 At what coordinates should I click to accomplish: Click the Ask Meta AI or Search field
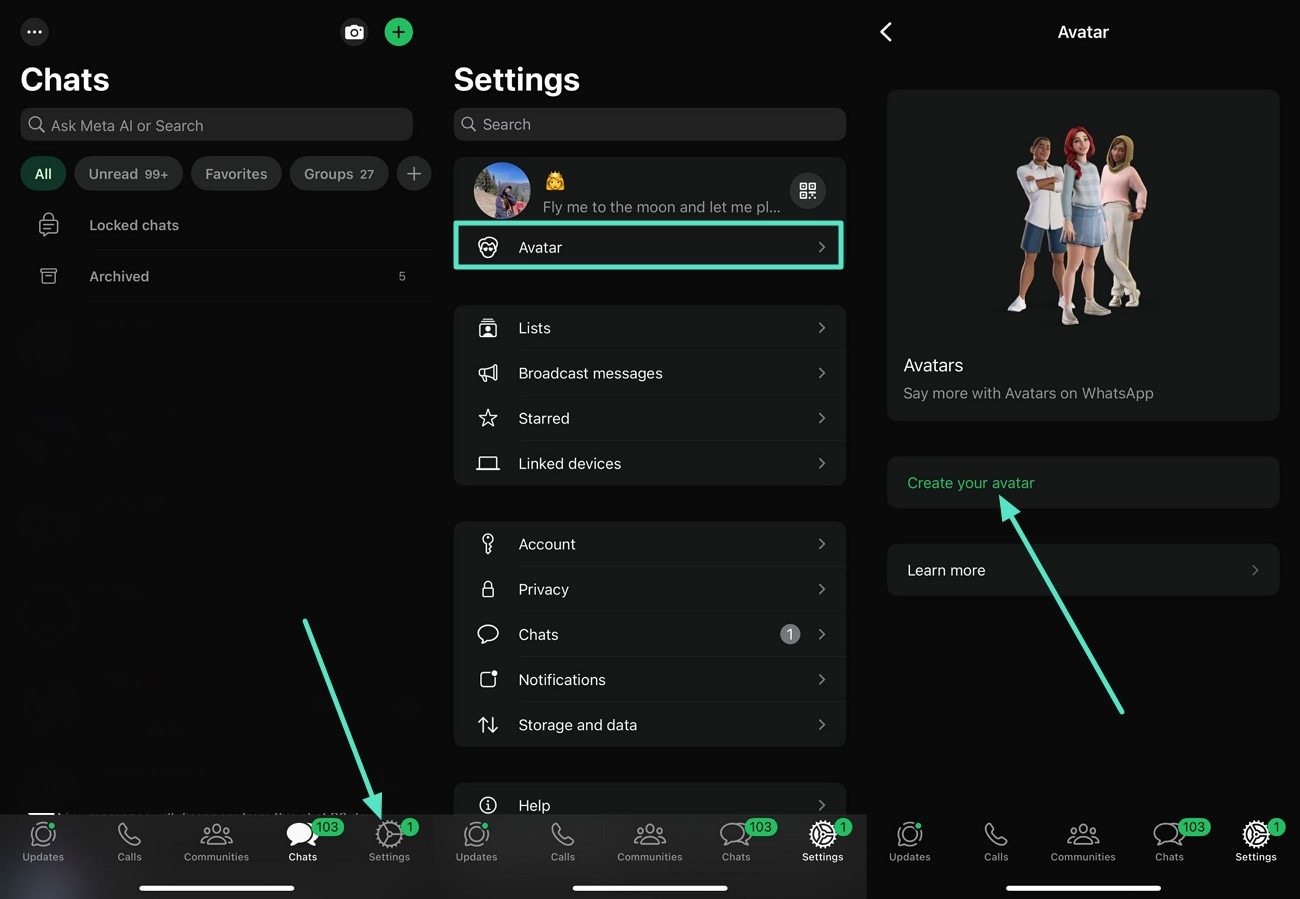click(x=217, y=125)
